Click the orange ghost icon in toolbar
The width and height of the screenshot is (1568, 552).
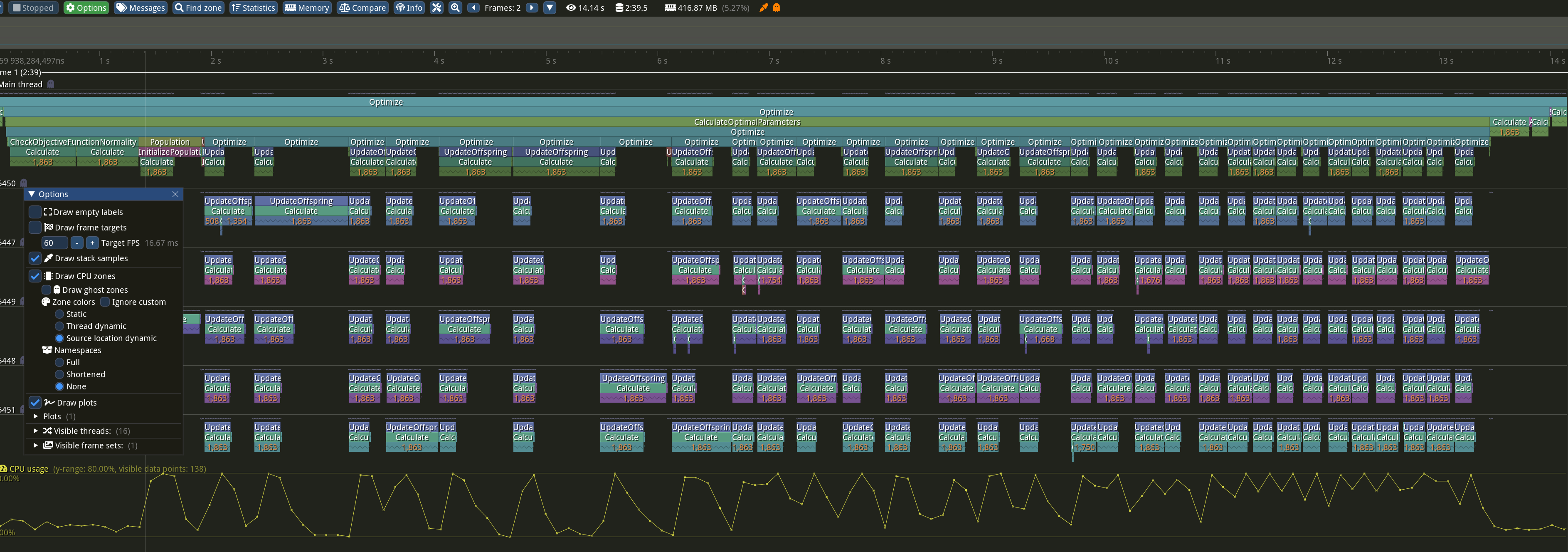[x=776, y=8]
